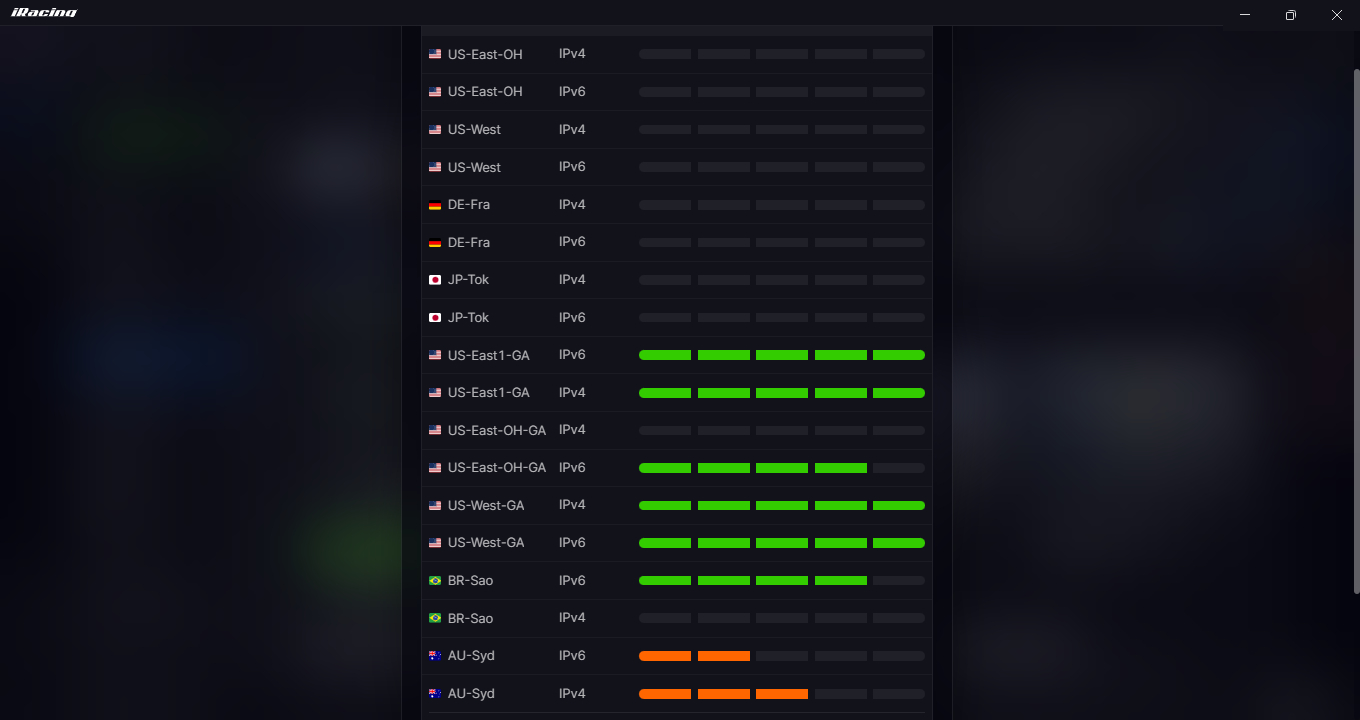Click the Brazilian flag on BR-Sao IPv6 row
Viewport: 1360px width, 720px height.
tap(435, 581)
